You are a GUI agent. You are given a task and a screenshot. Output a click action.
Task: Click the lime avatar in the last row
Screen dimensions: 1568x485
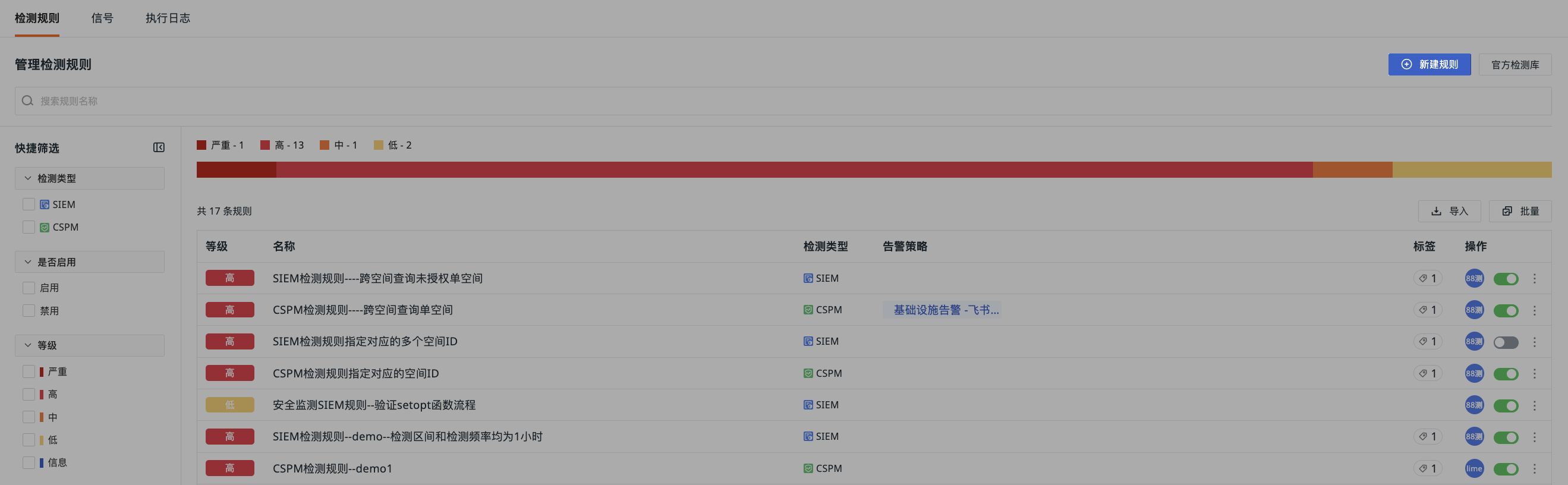[x=1473, y=468]
